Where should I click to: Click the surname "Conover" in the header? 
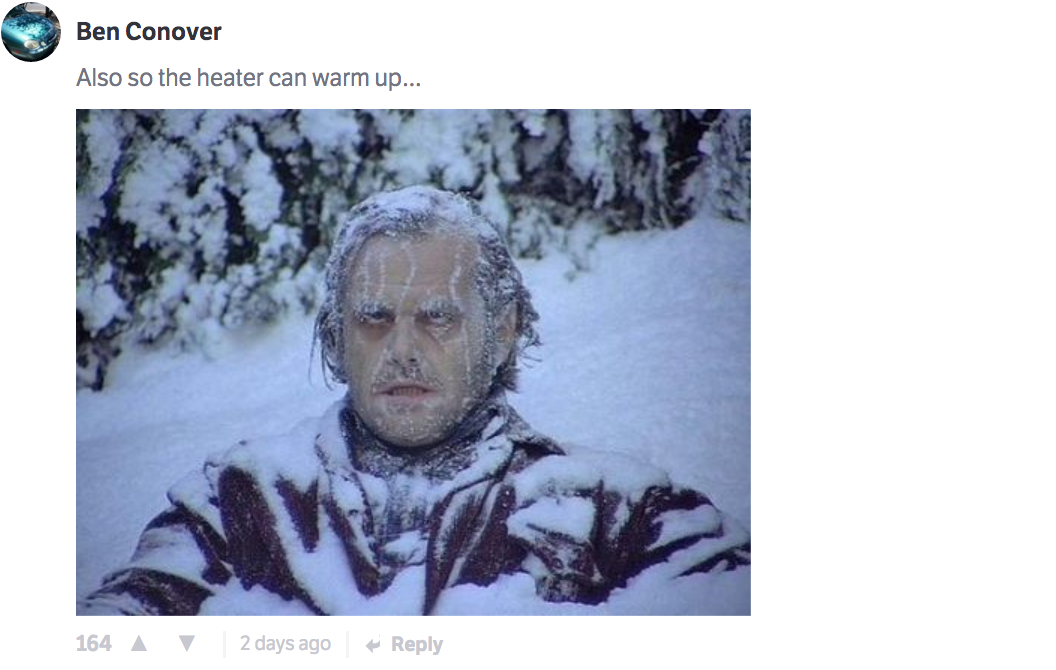[174, 31]
